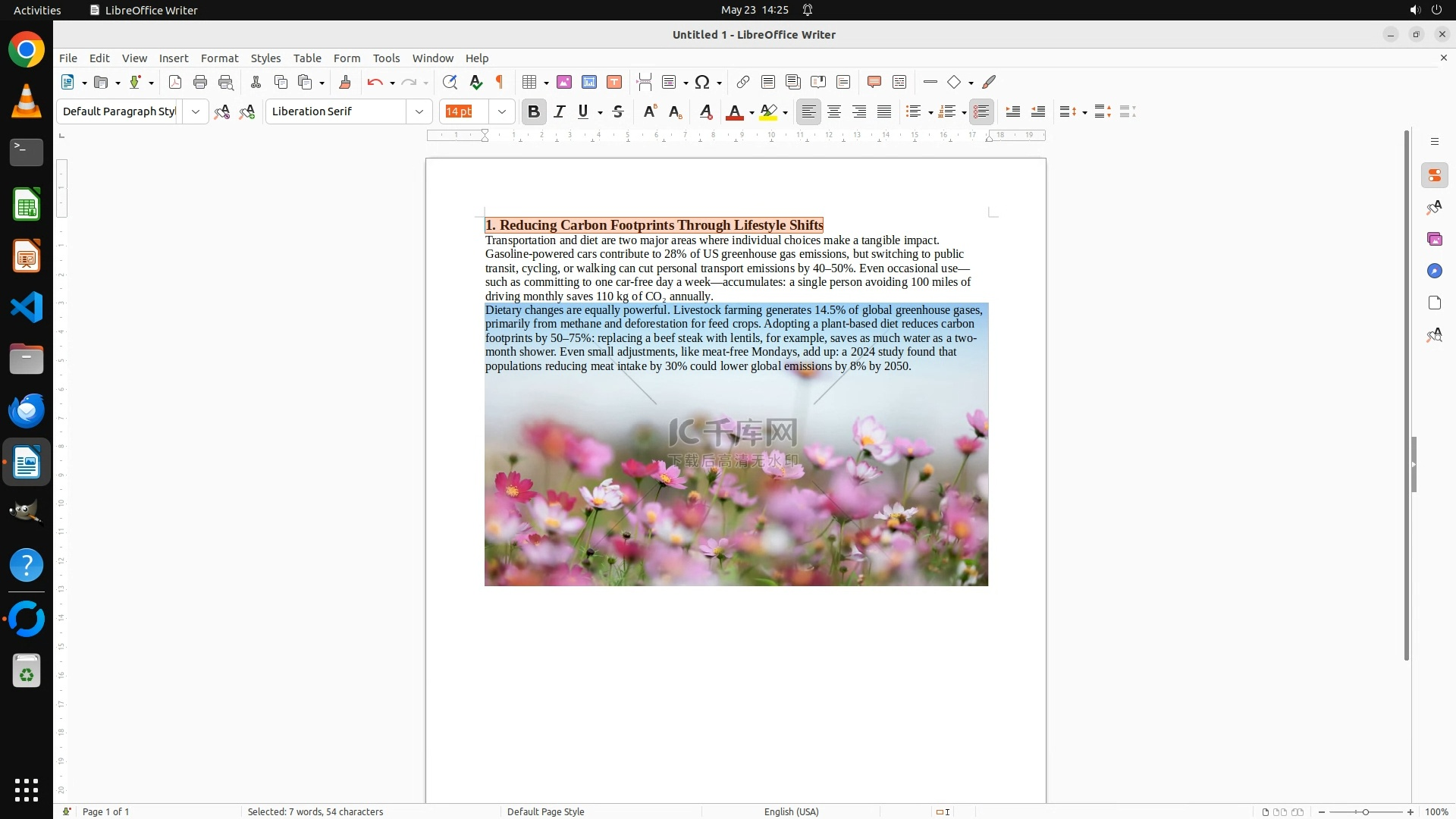The image size is (1456, 819).
Task: Open the Navigator compass in the sidebar
Action: [x=1434, y=271]
